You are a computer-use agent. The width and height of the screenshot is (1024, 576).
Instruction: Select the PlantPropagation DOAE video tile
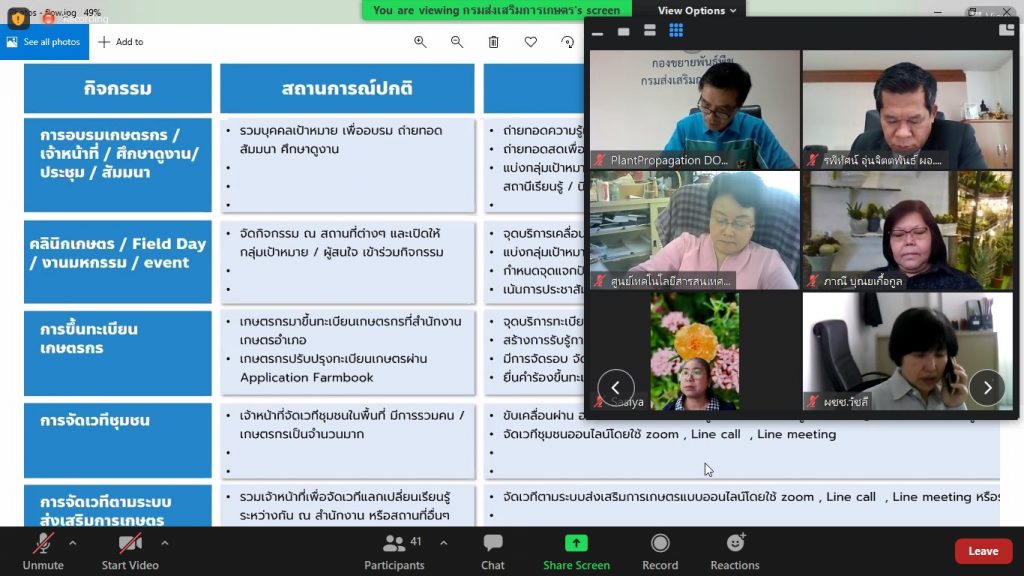point(694,109)
